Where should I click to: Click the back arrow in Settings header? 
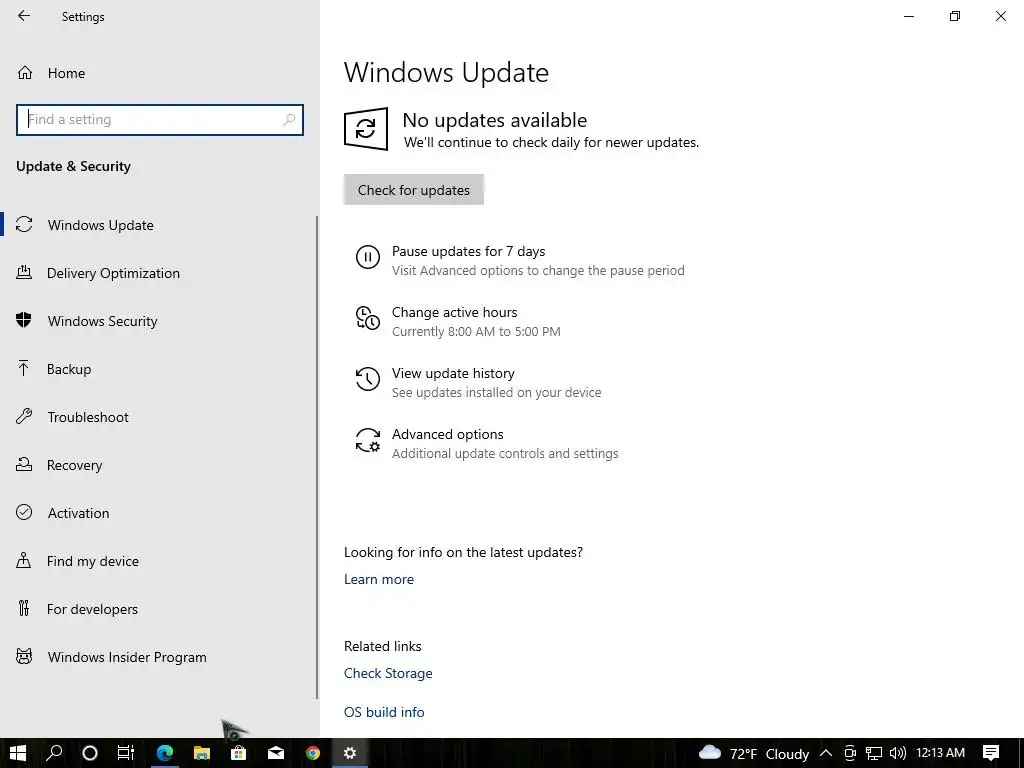(24, 16)
